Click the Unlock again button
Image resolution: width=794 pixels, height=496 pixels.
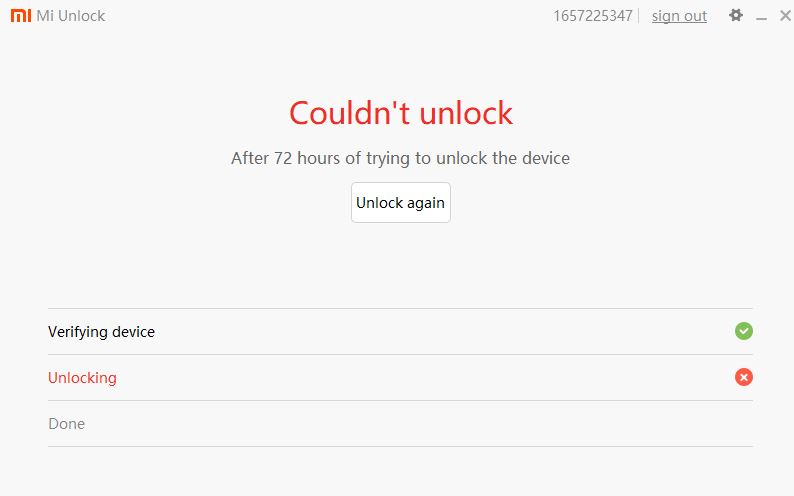pos(401,202)
